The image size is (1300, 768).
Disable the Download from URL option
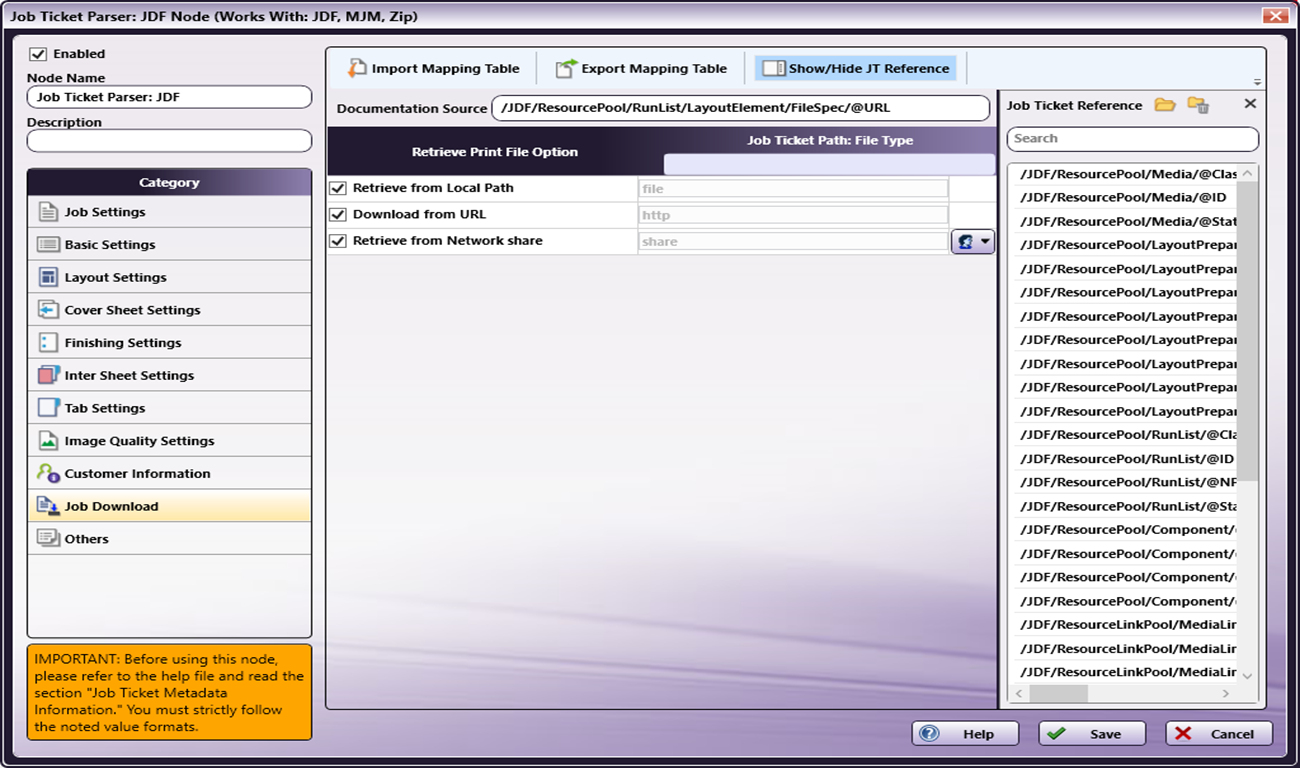click(338, 214)
